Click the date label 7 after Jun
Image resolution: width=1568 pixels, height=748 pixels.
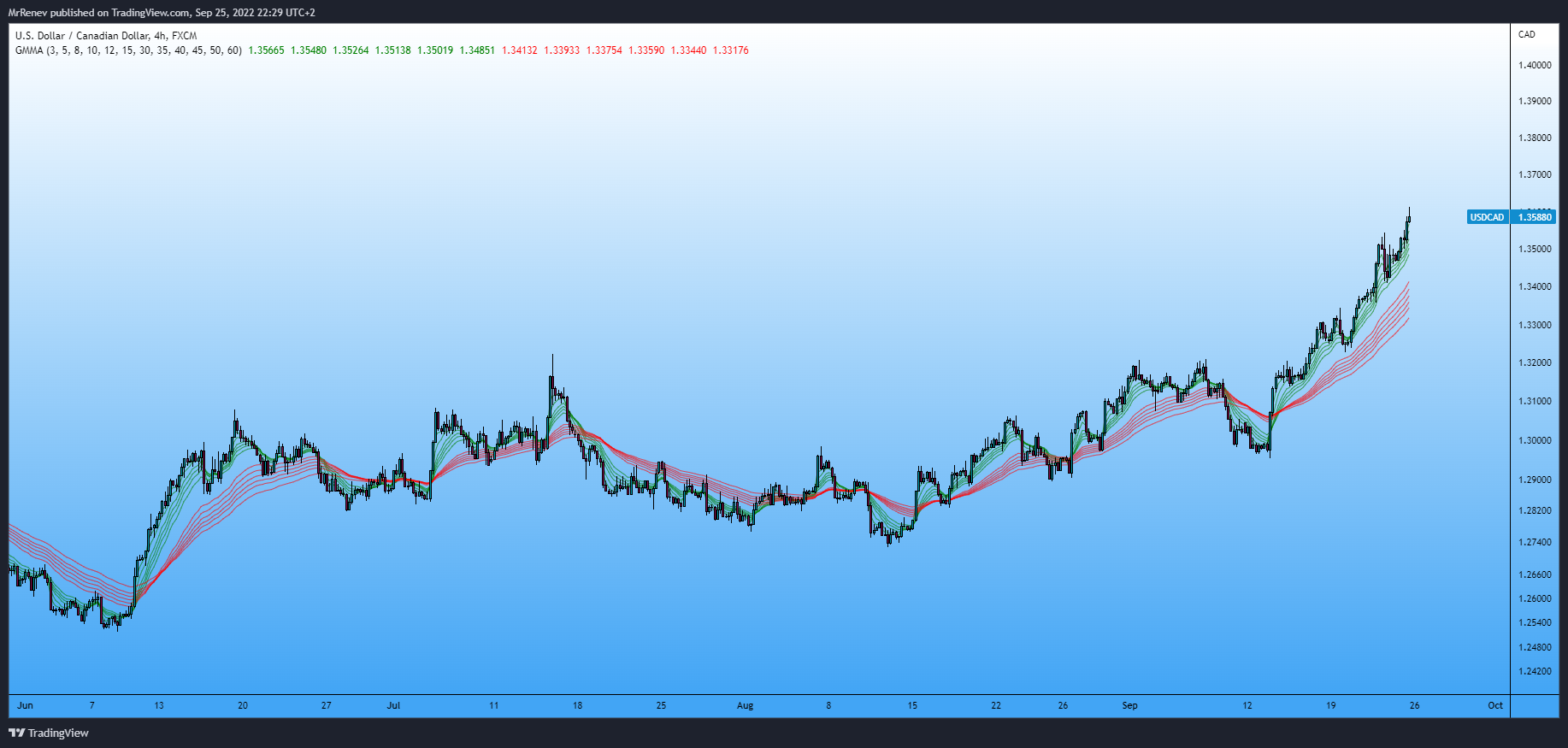92,705
